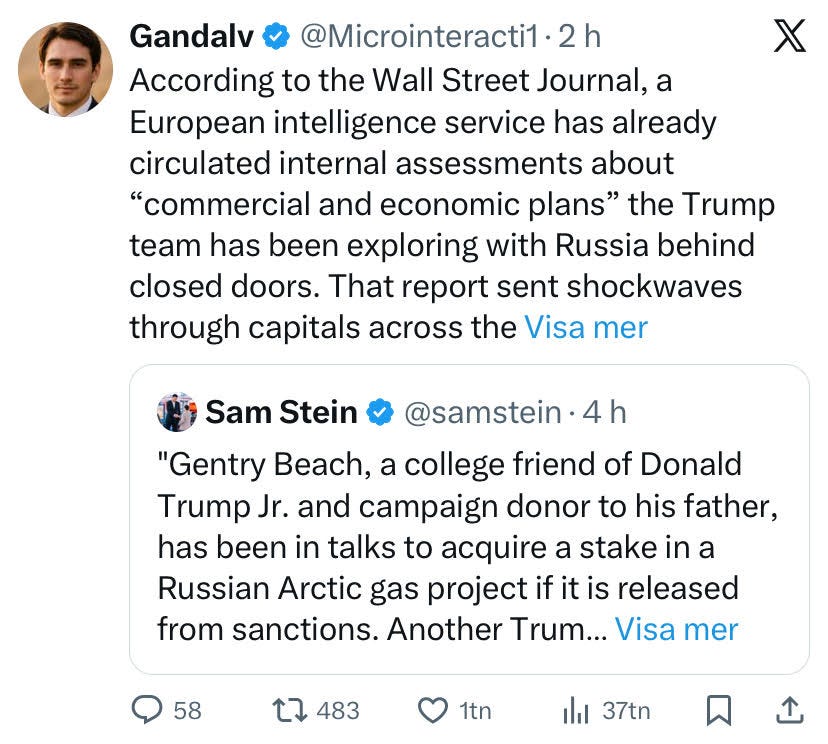Click Gandalv's verified badge
The width and height of the screenshot is (828, 744).
[x=277, y=37]
